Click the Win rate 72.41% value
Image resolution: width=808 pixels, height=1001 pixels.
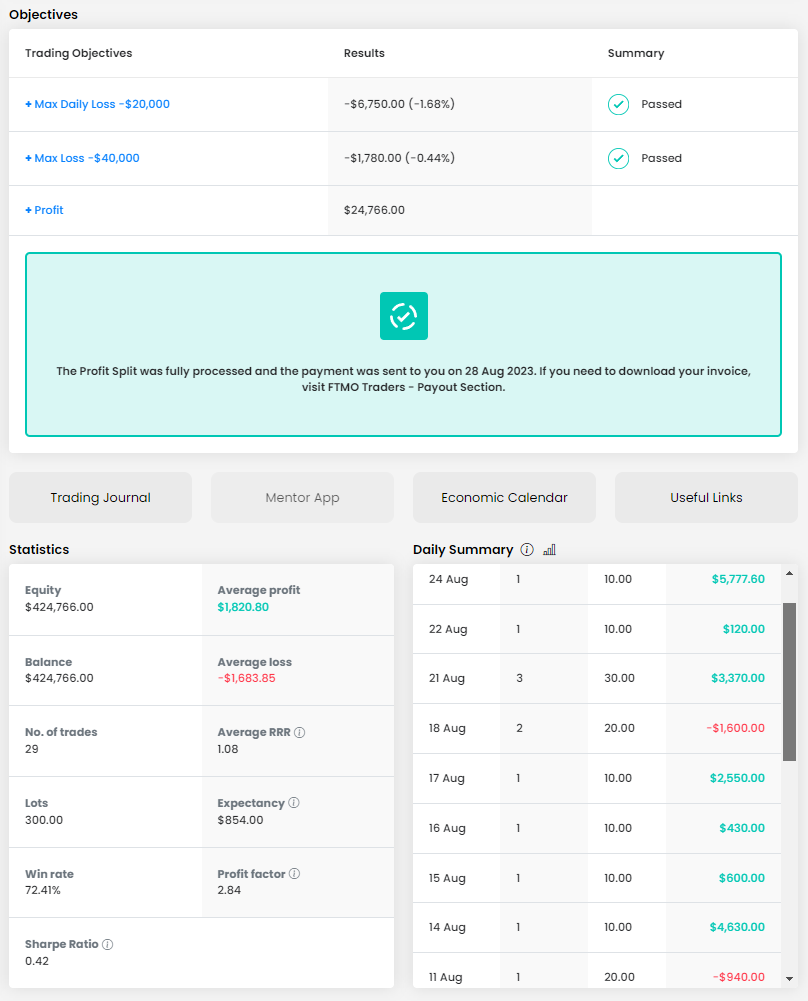pyautogui.click(x=43, y=890)
